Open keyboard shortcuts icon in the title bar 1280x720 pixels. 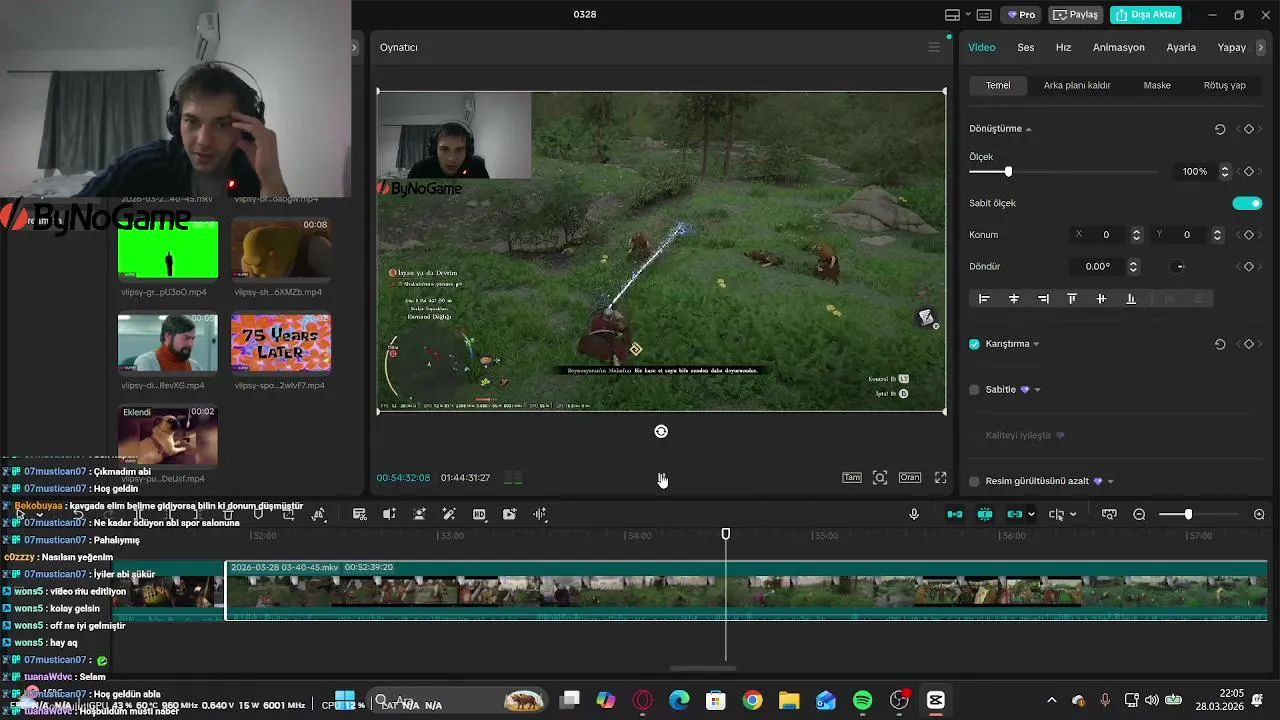(x=984, y=15)
